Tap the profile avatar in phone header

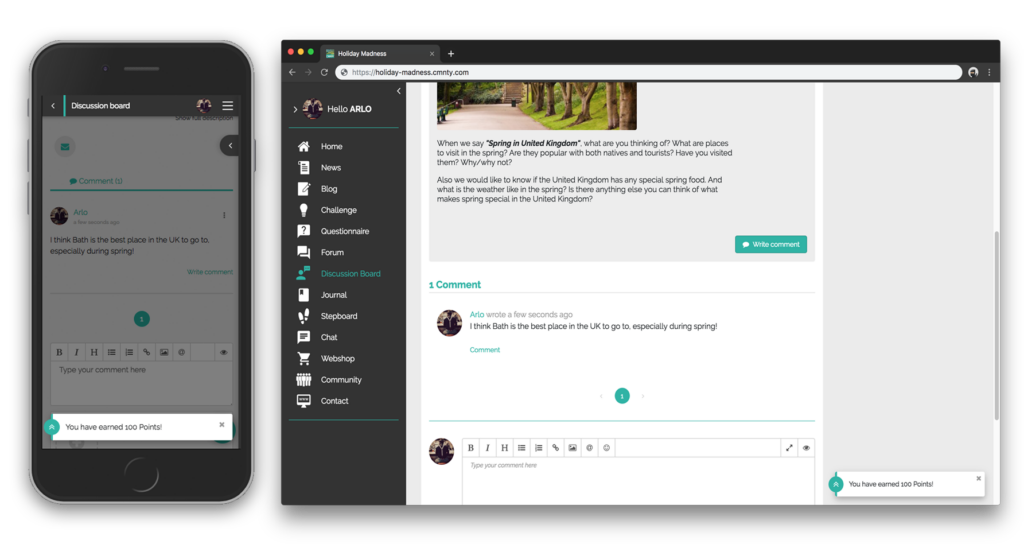204,105
